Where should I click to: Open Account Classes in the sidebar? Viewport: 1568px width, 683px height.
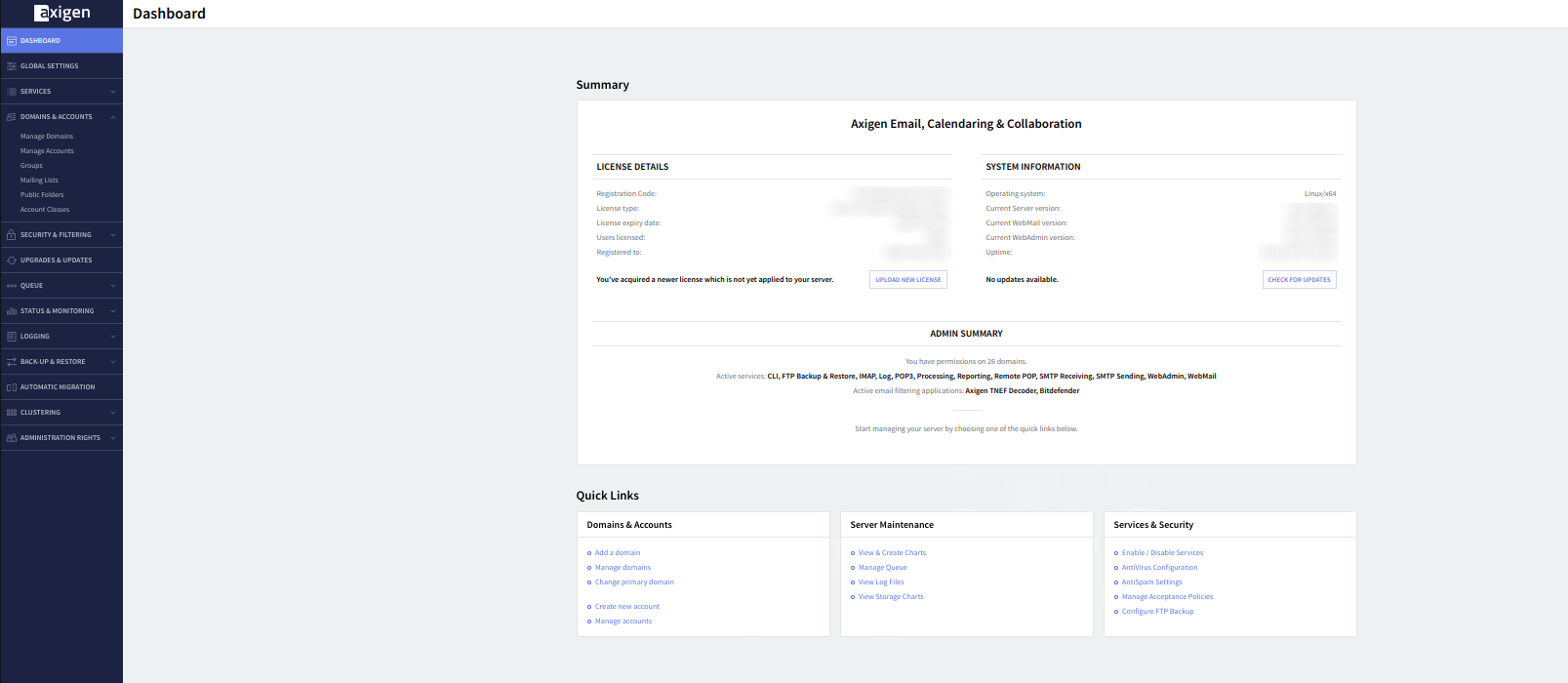[x=45, y=210]
